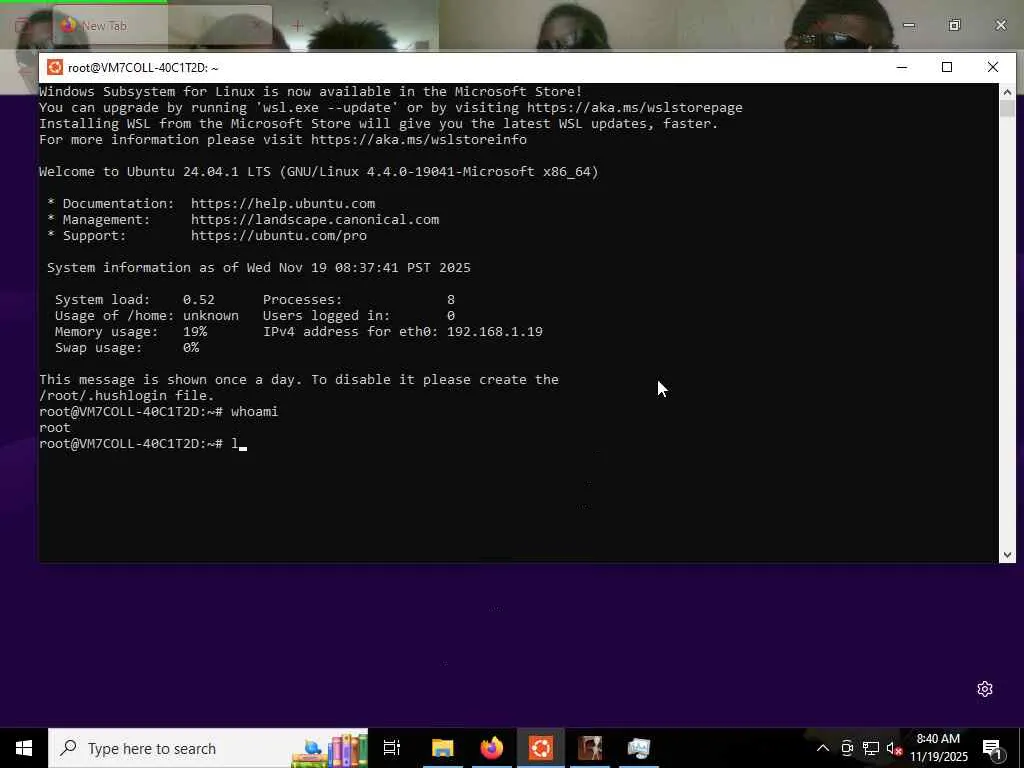Click the System load value '0.52'
Viewport: 1024px width, 768px height.
[199, 300]
